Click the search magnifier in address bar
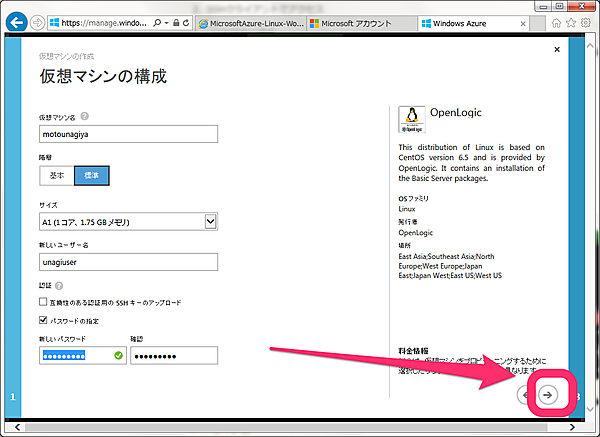 click(157, 23)
